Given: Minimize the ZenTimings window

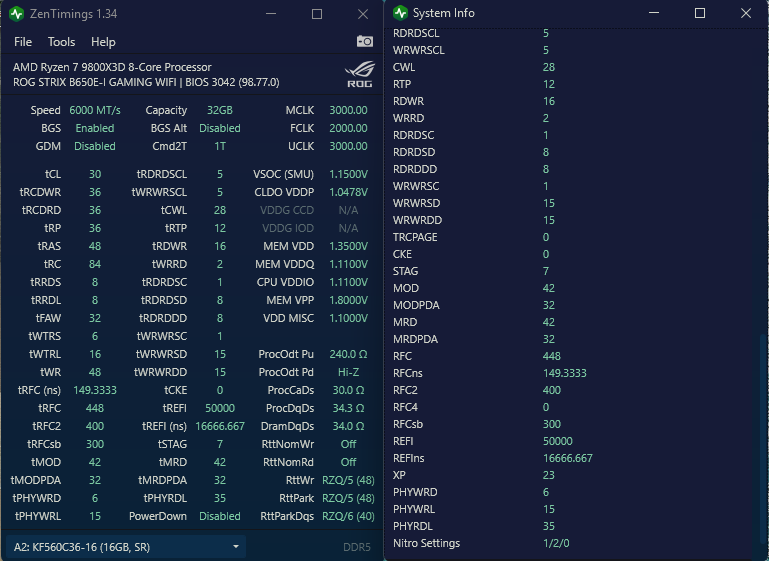Looking at the screenshot, I should click(x=271, y=14).
